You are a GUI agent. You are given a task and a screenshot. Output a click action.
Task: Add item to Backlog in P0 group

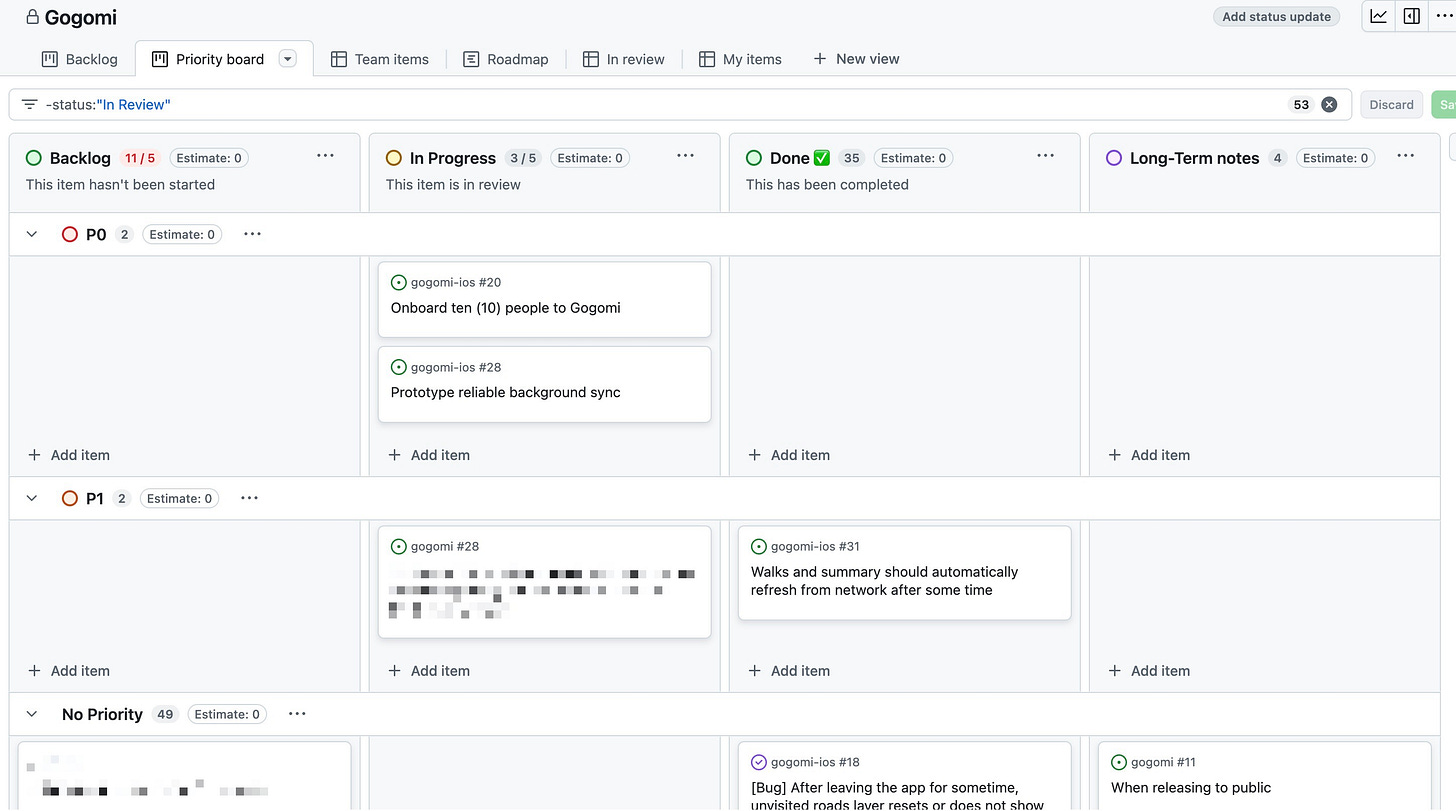68,455
